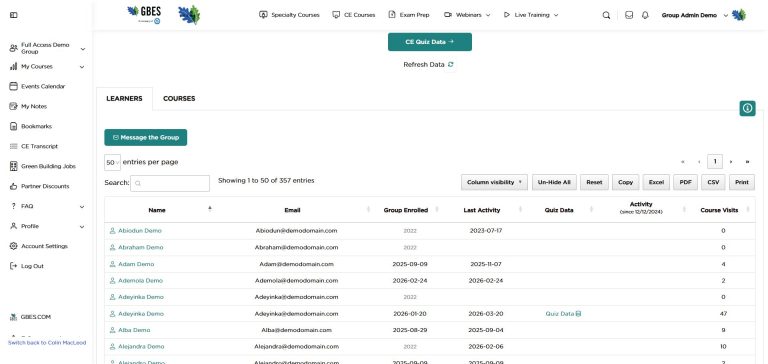The image size is (768, 364).
Task: Open Abiodun Demo learner profile
Action: [140, 231]
